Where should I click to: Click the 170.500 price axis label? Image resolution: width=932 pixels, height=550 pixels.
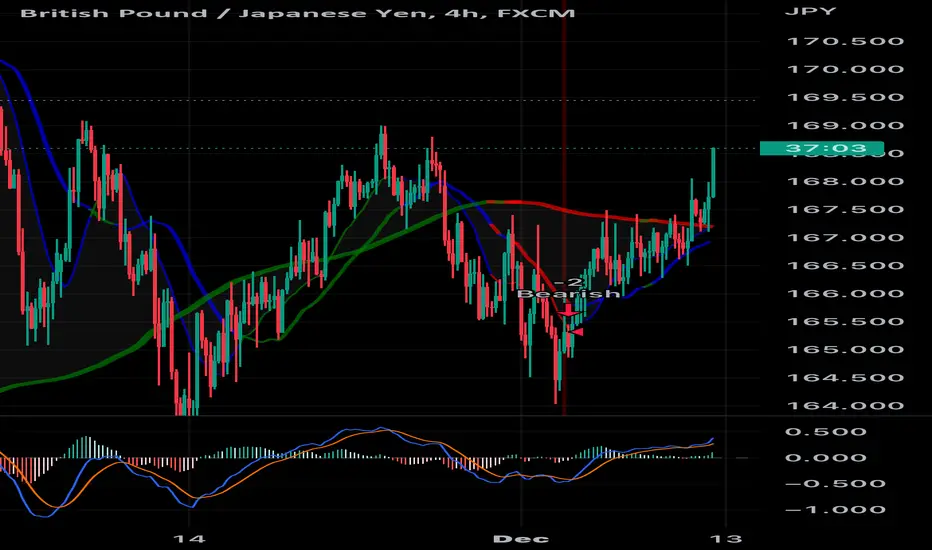pos(845,41)
